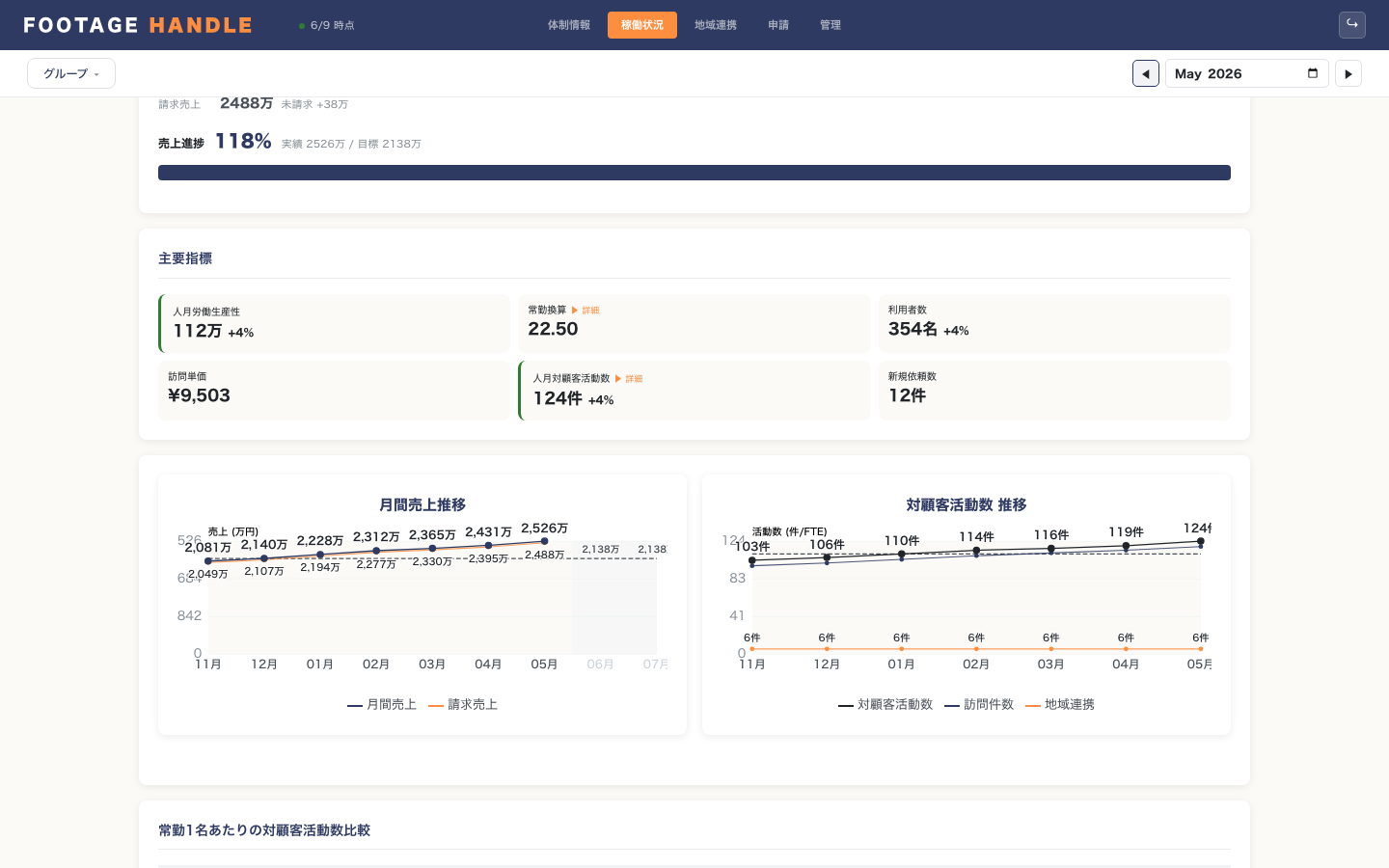Click the FOOTAGE HANDLE logo

click(138, 25)
